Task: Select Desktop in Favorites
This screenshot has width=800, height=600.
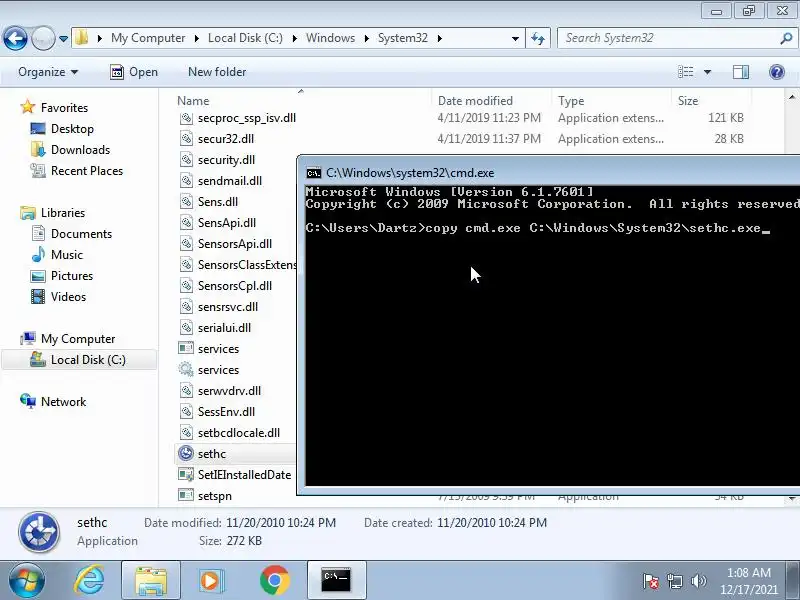Action: (x=72, y=129)
